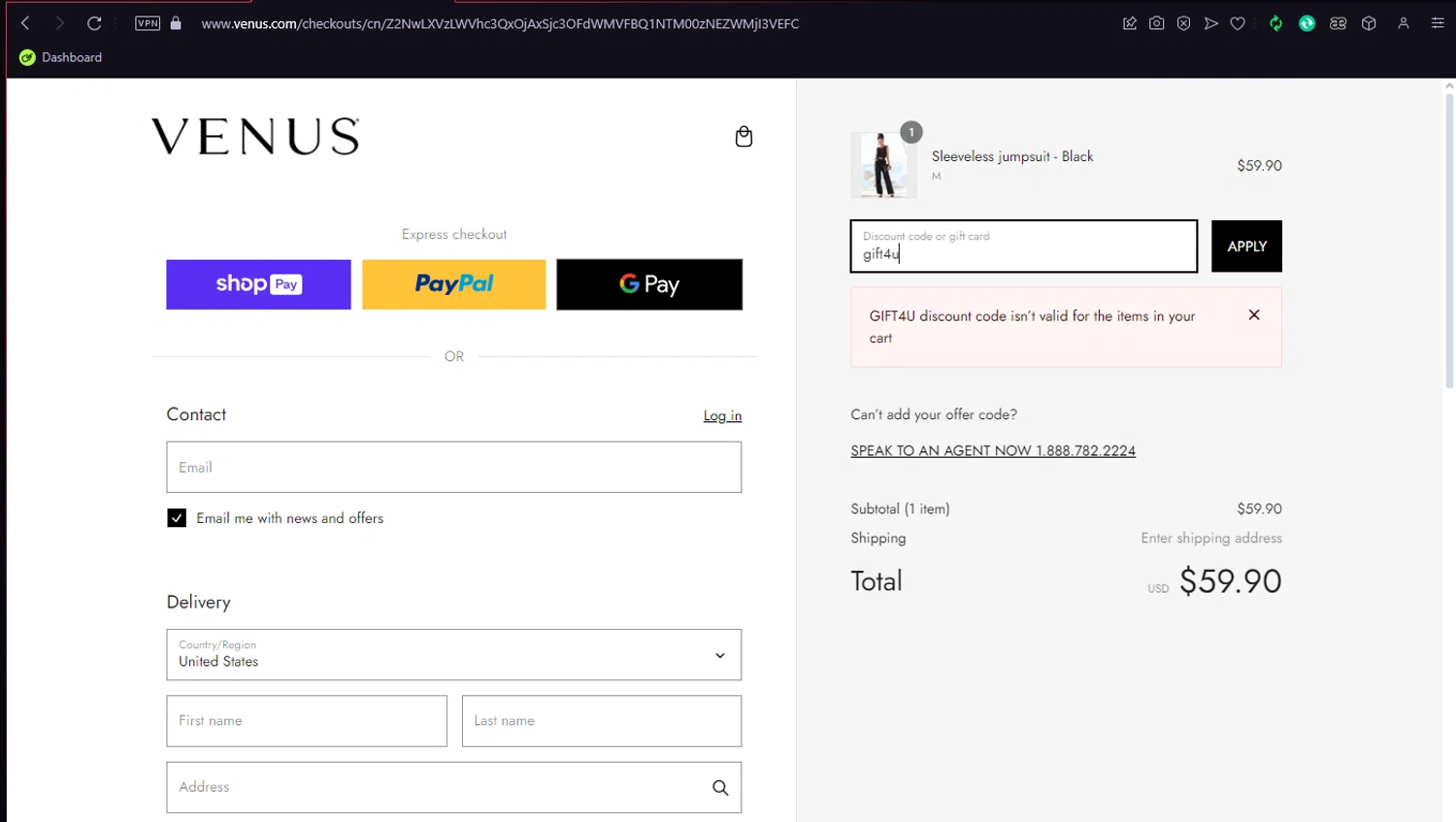The width and height of the screenshot is (1456, 822).
Task: Click the padlock site security icon
Action: 176,23
